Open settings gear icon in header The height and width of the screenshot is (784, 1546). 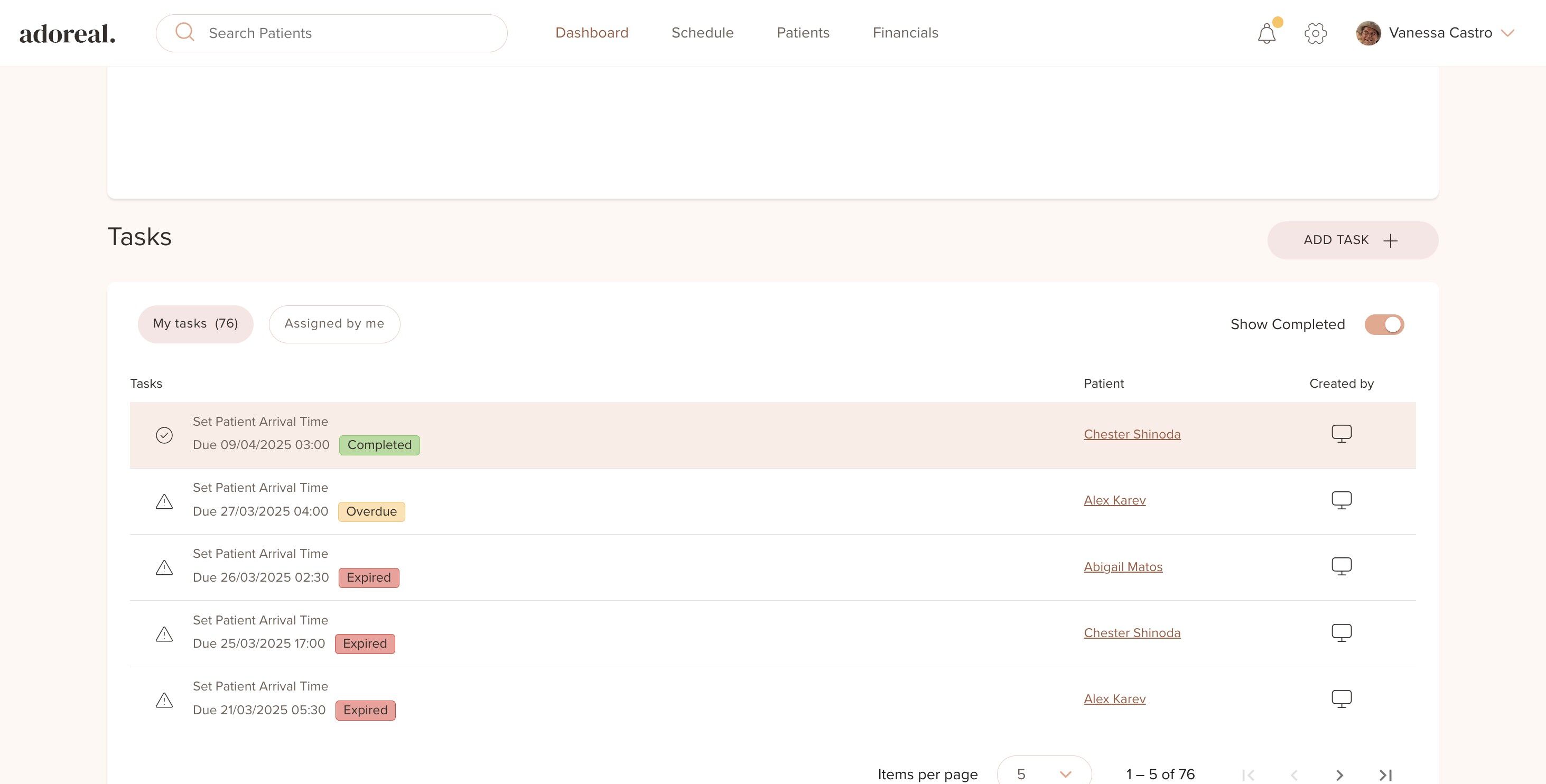[1315, 34]
